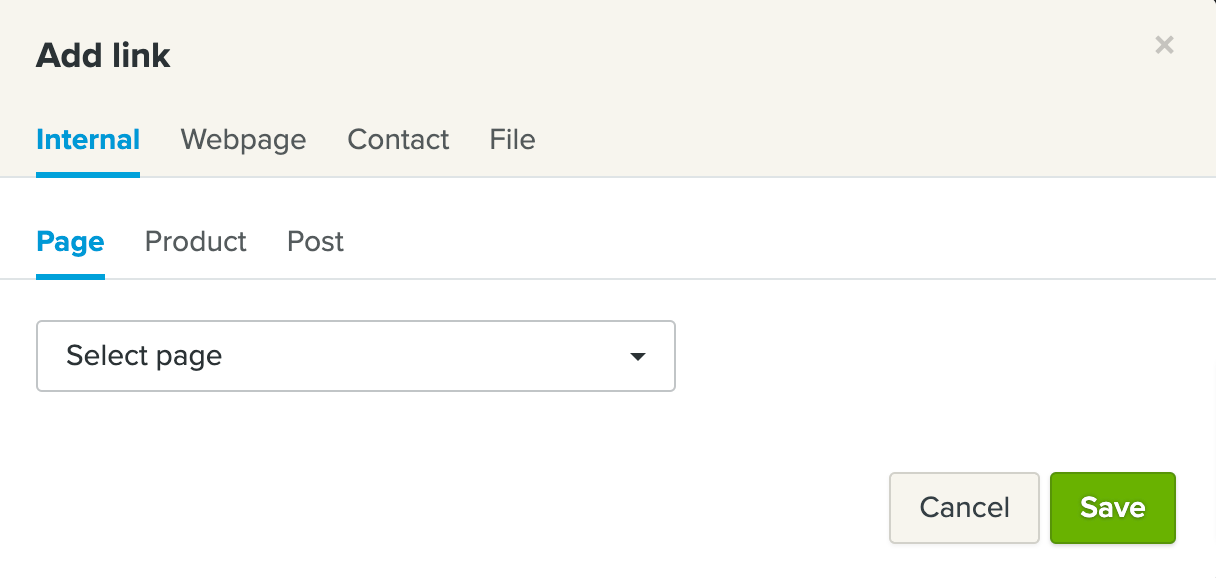The width and height of the screenshot is (1216, 578).
Task: Switch to the Product sub-tab
Action: (x=196, y=242)
